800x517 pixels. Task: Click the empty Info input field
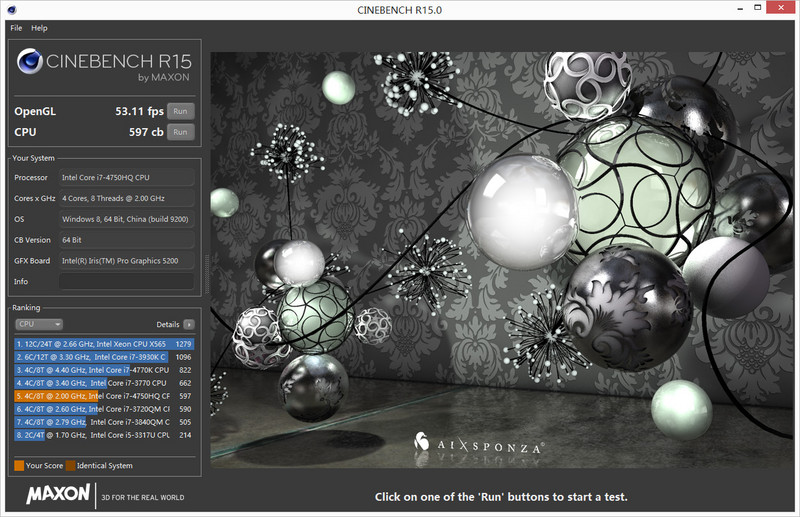click(126, 281)
